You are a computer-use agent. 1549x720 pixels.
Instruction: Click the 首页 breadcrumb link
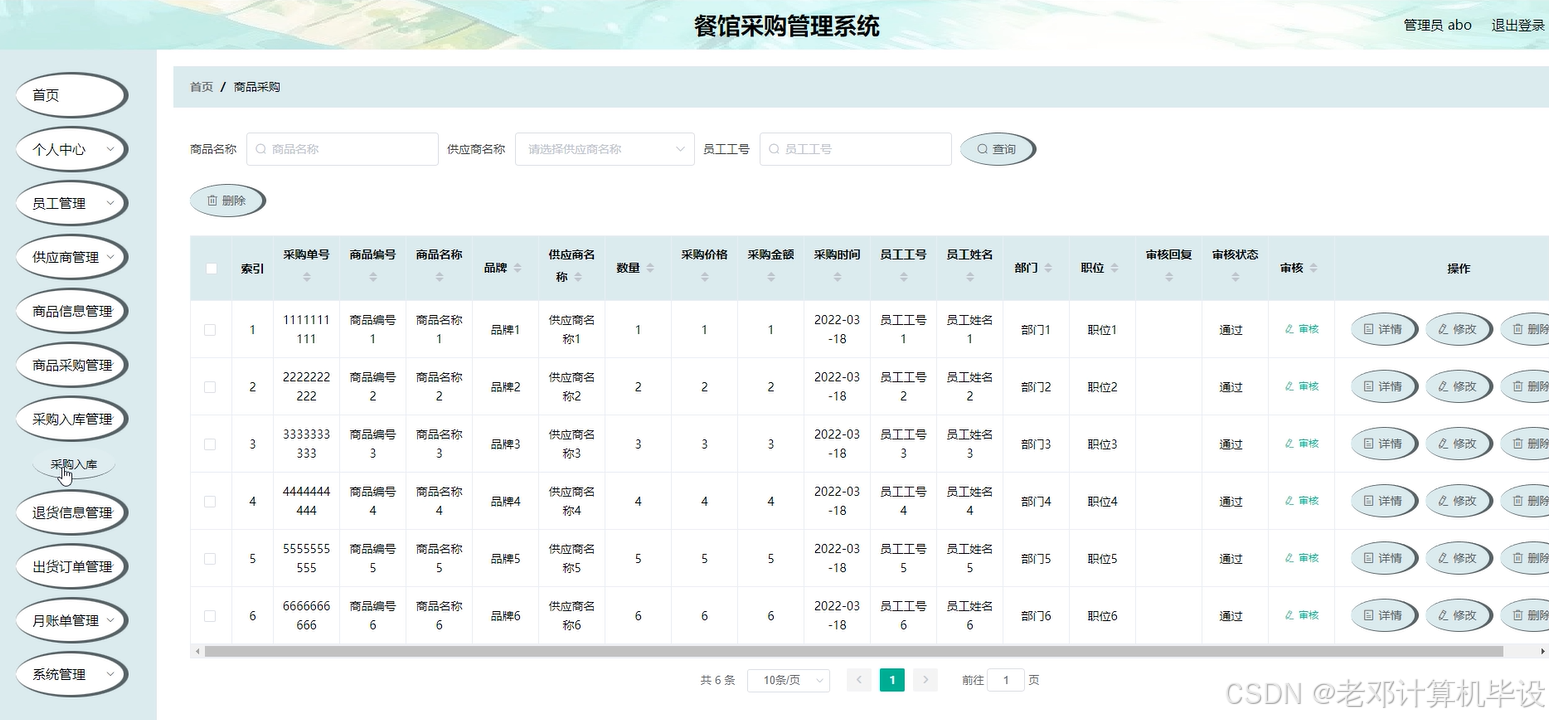point(200,87)
